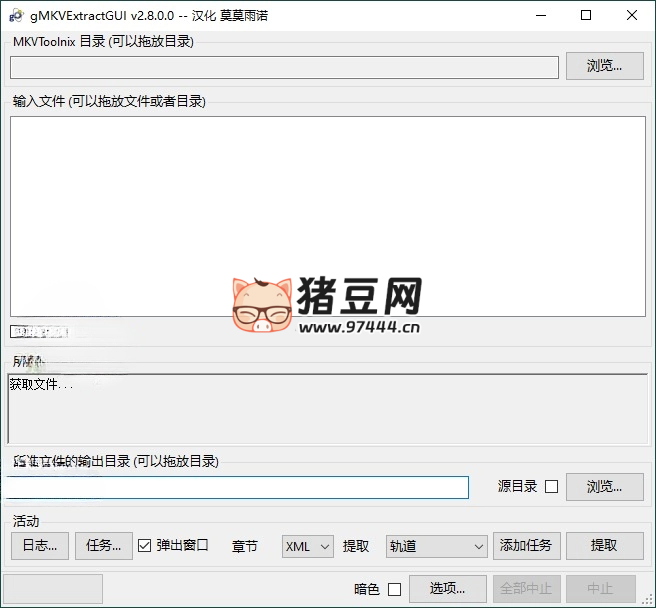Click the MKVToolnix directory path field
This screenshot has height=608, width=656.
[x=284, y=67]
